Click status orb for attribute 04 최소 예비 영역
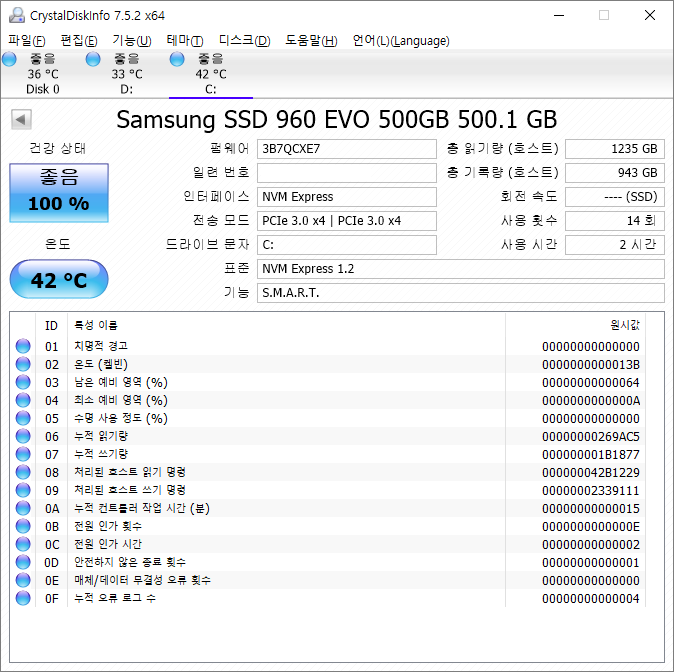Screen dimensions: 674x672 (x=23, y=400)
